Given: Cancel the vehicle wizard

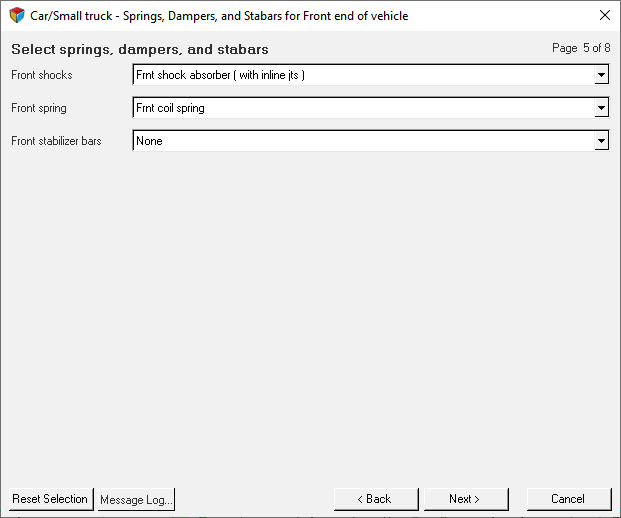Looking at the screenshot, I should point(569,499).
